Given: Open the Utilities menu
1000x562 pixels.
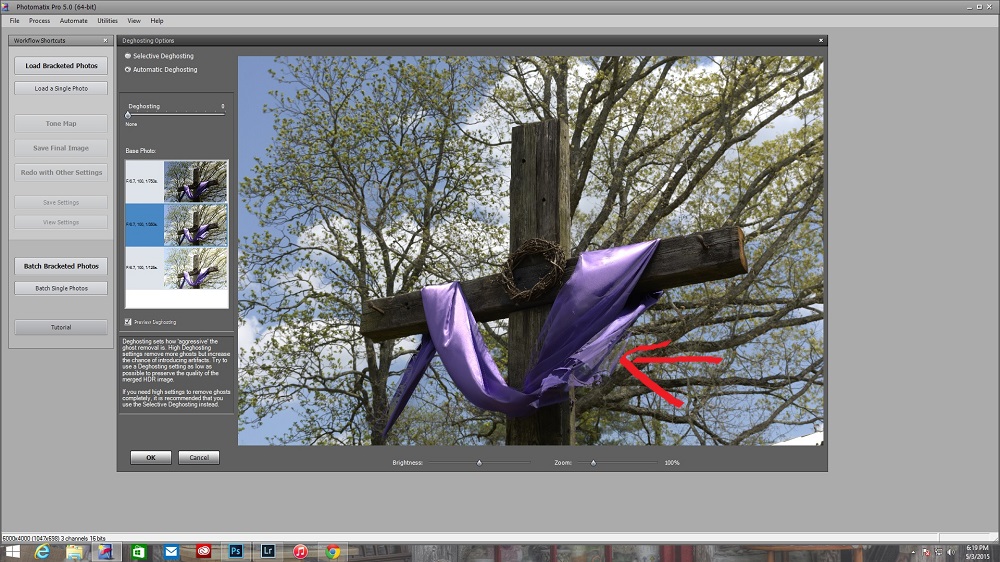Looking at the screenshot, I should tap(107, 20).
